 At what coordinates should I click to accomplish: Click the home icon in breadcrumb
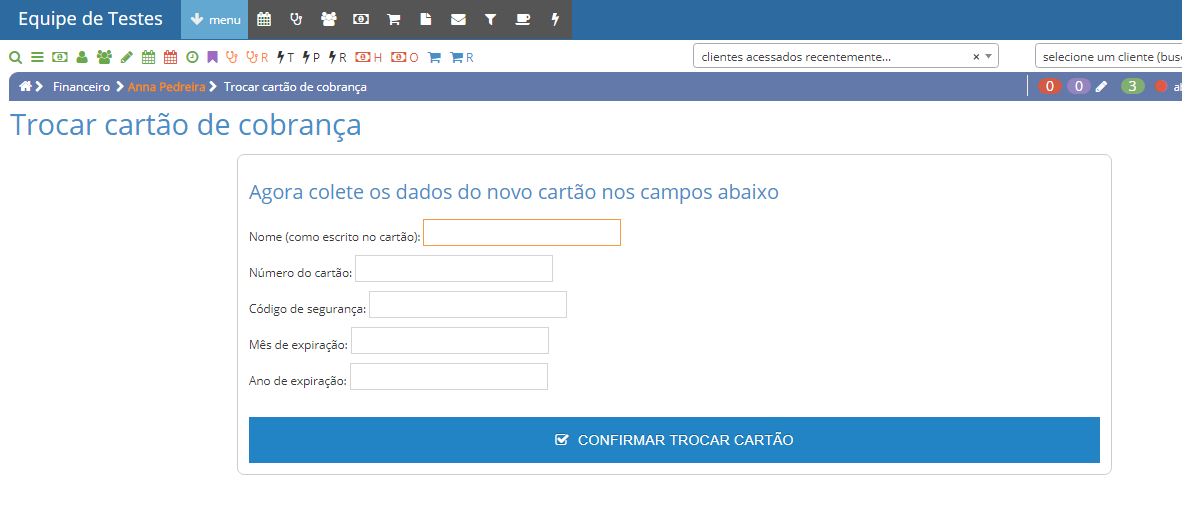pyautogui.click(x=25, y=87)
